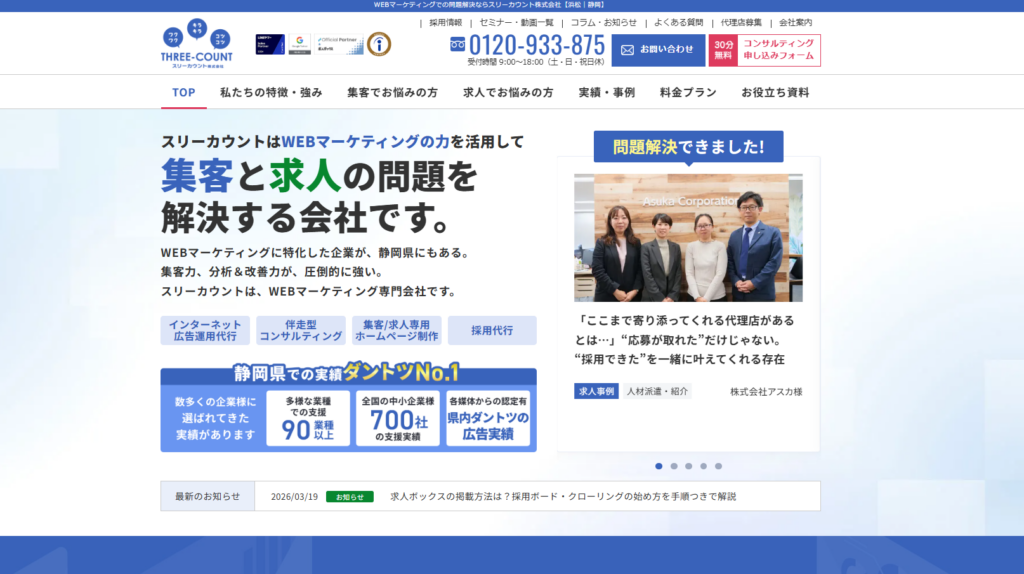The width and height of the screenshot is (1024, 574).
Task: Click the envelope icon on お問い合わせ button
Action: (x=629, y=49)
